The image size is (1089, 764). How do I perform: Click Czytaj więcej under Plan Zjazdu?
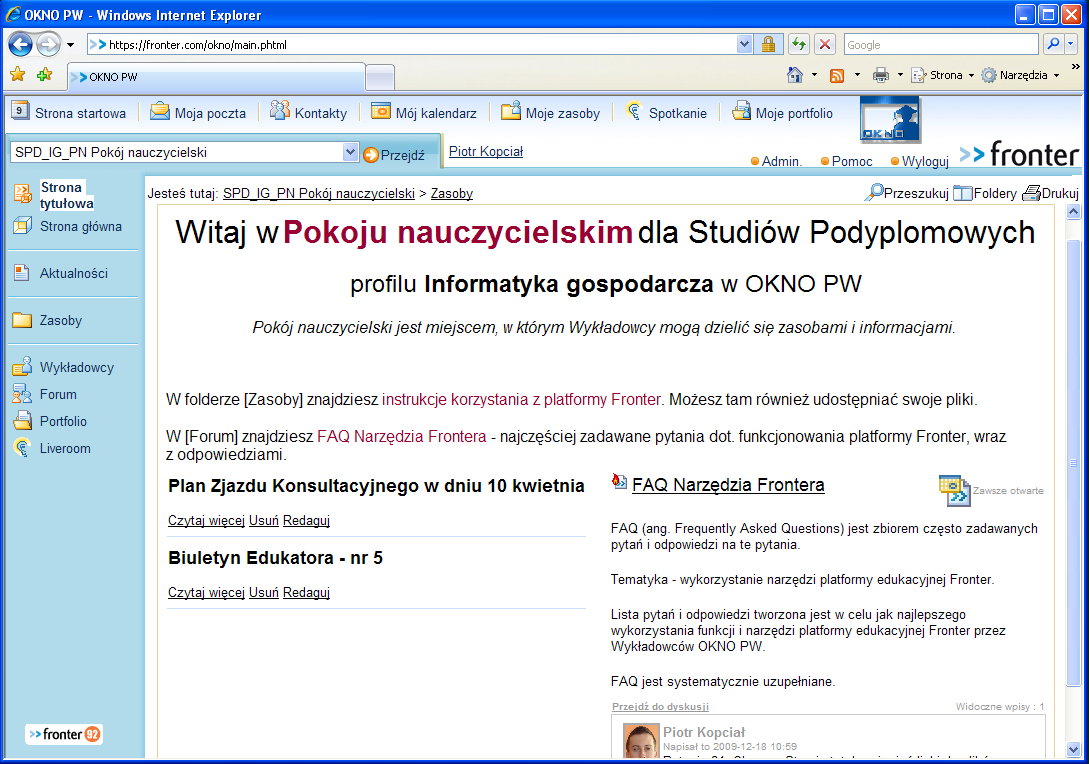tap(206, 520)
